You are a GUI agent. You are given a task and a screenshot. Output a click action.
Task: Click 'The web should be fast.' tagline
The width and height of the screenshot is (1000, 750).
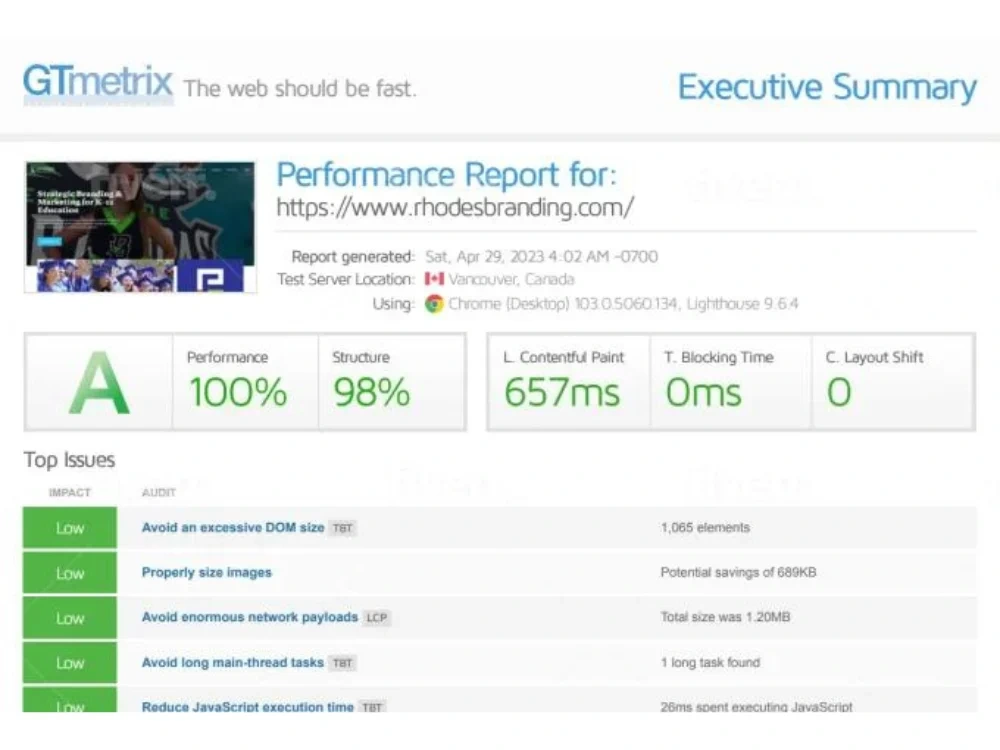point(300,89)
